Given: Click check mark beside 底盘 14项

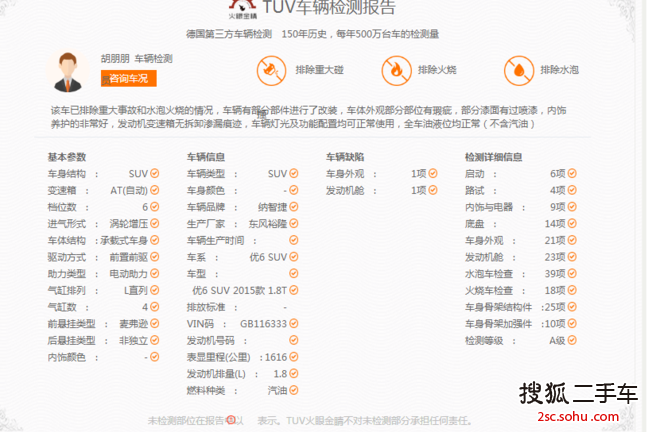Looking at the screenshot, I should point(572,223).
